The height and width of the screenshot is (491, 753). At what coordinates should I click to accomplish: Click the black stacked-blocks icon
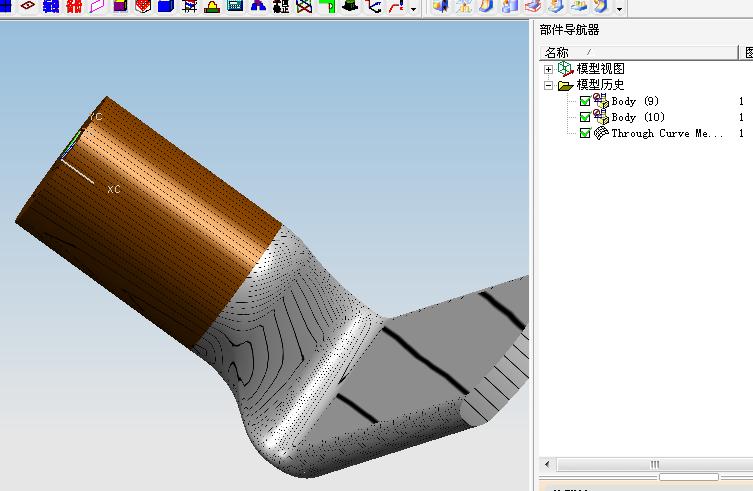click(x=281, y=6)
